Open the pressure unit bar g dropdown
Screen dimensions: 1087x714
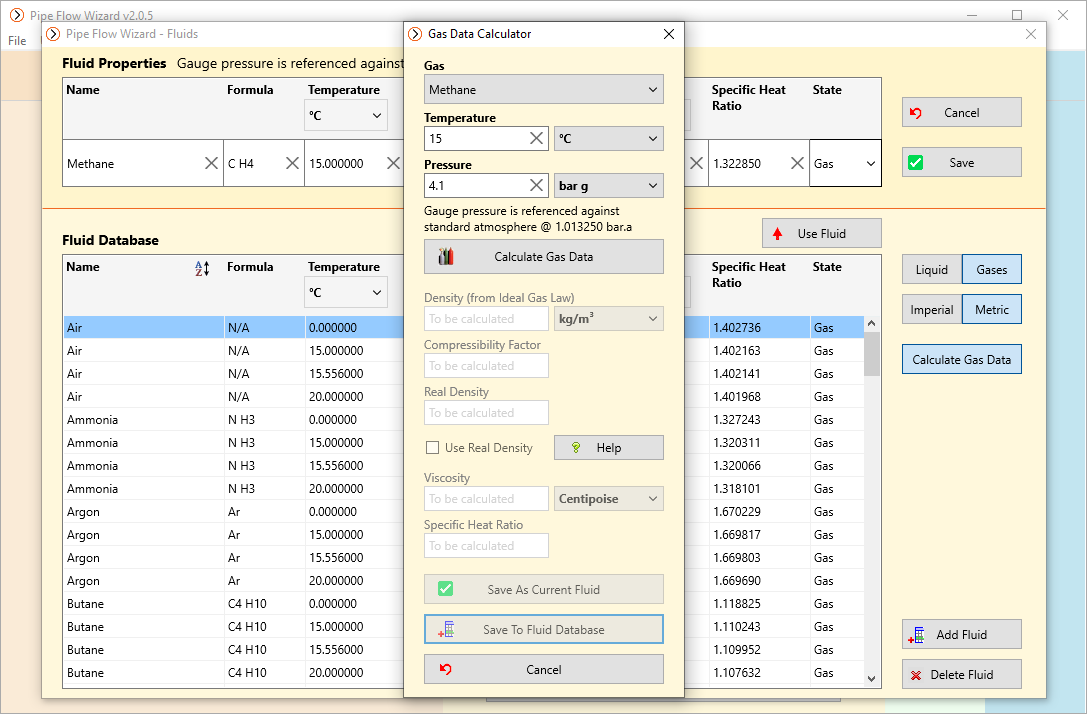tap(609, 186)
